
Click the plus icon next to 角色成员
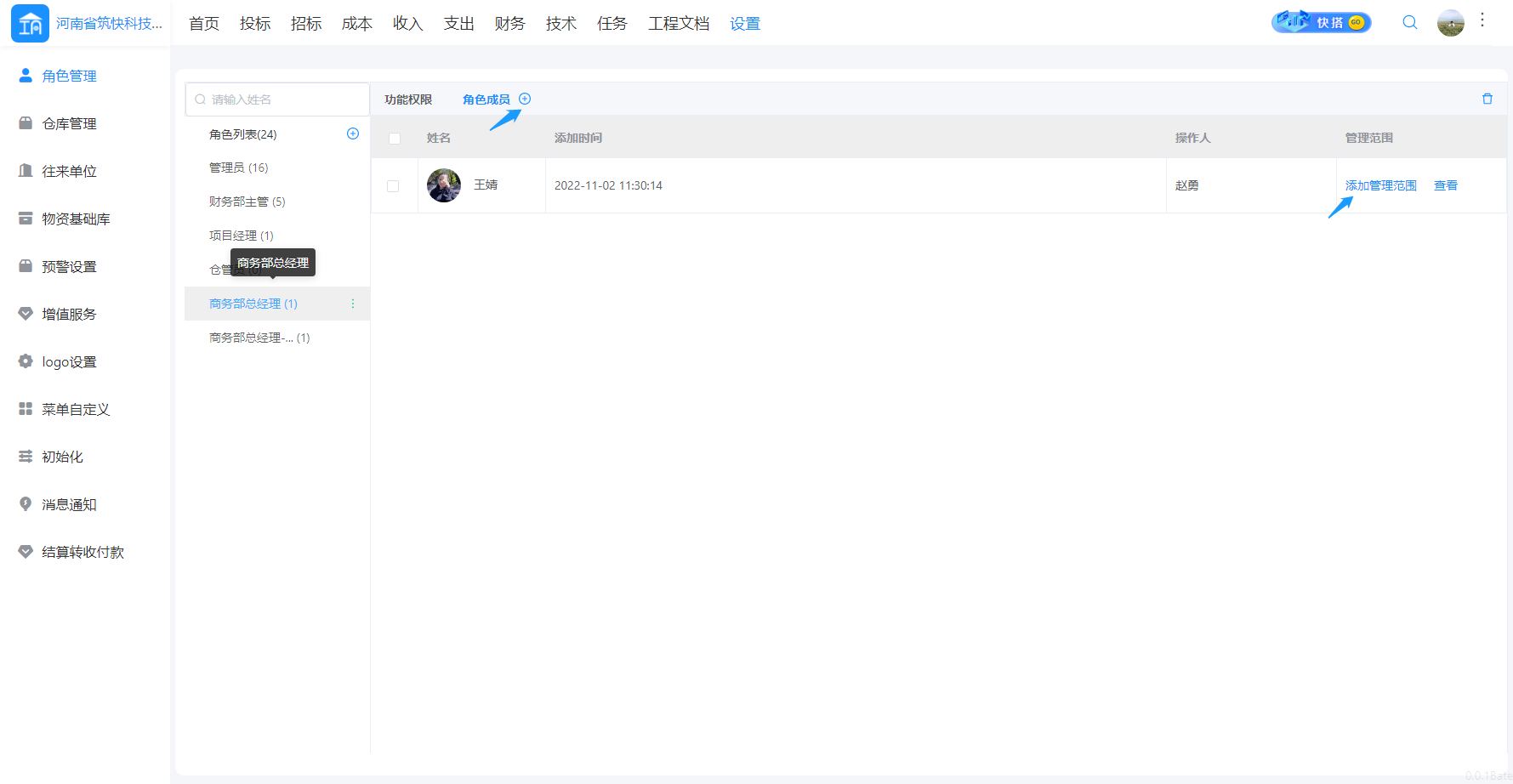coord(525,98)
